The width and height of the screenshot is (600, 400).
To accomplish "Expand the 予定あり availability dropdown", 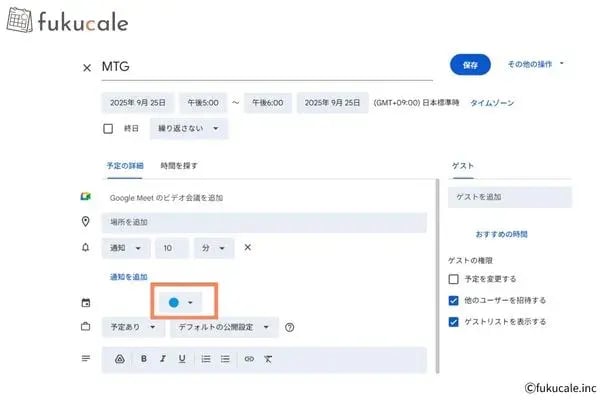I will [x=132, y=327].
